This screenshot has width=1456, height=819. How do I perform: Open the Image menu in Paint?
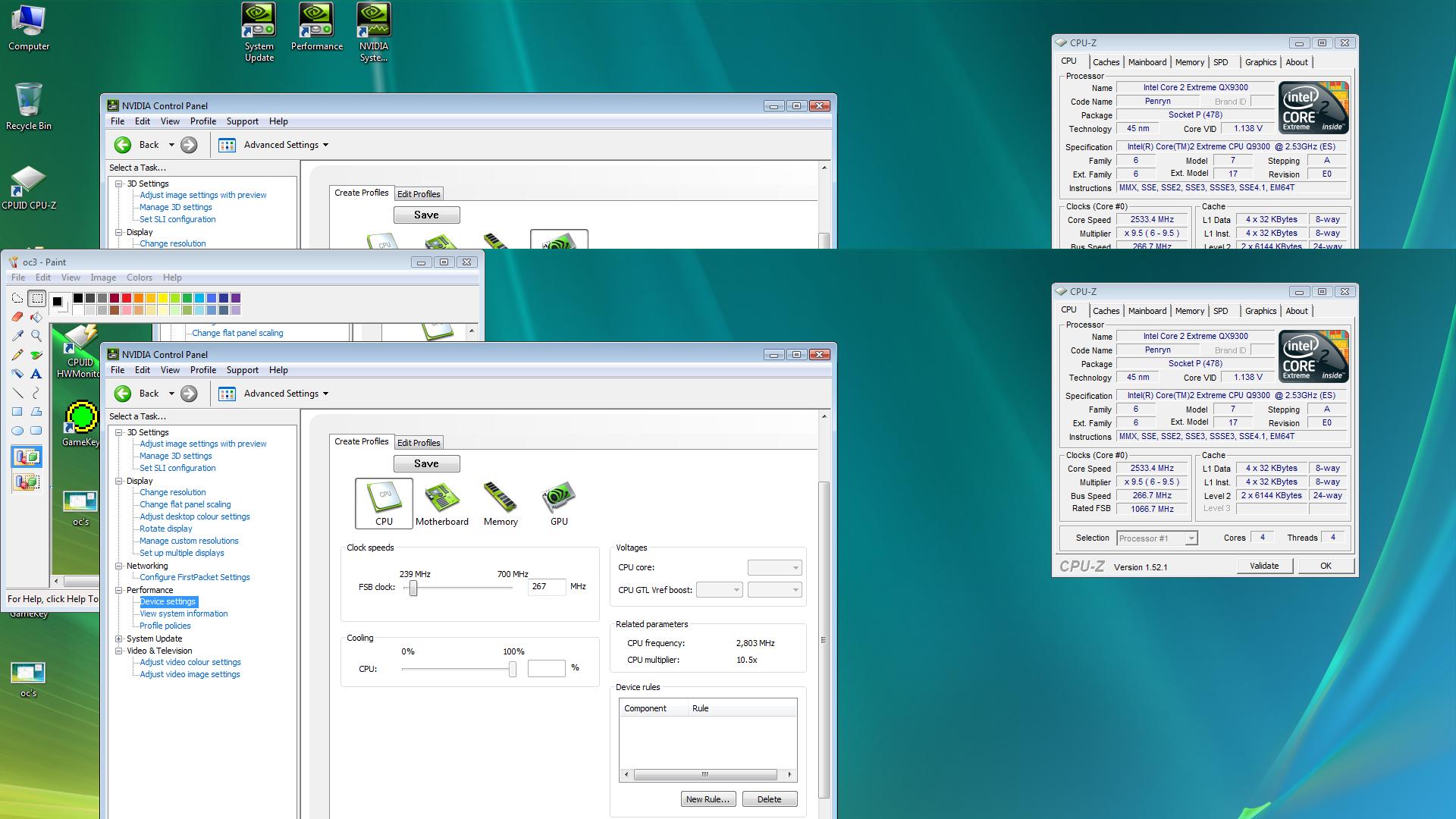103,278
